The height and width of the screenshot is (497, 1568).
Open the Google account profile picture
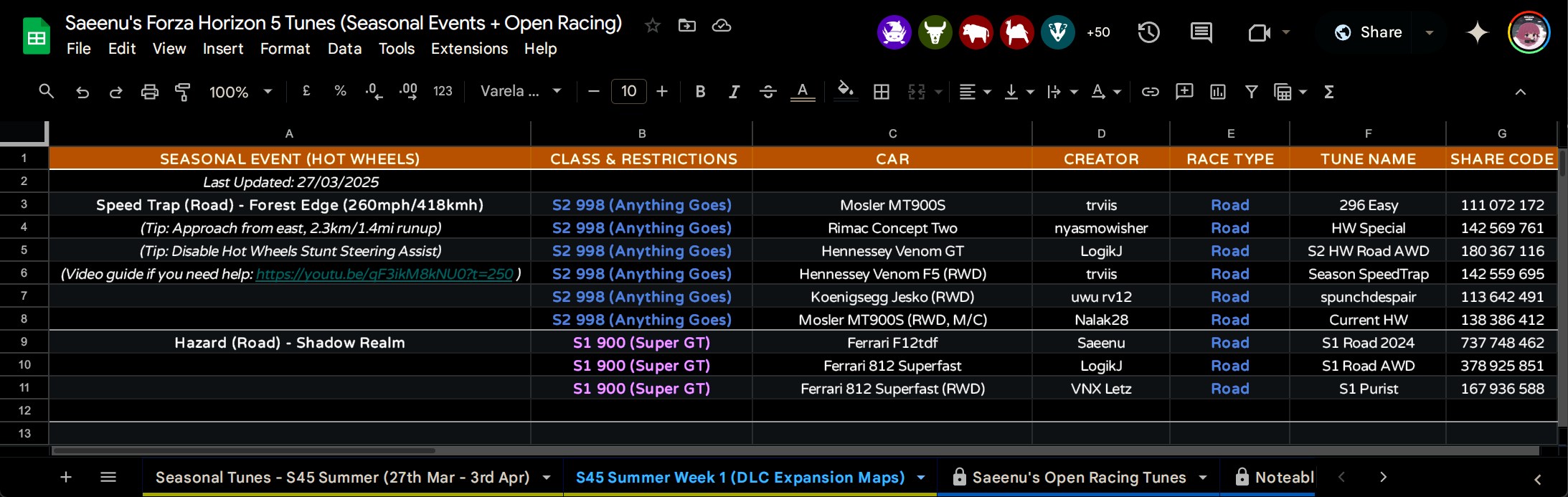point(1529,32)
